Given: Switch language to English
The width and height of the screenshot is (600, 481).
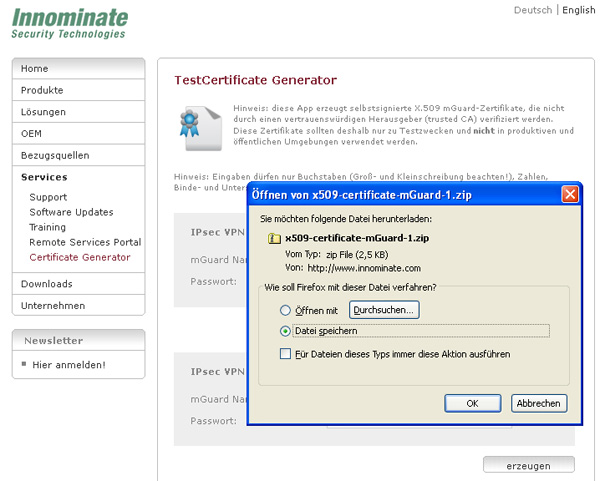Looking at the screenshot, I should 578,10.
